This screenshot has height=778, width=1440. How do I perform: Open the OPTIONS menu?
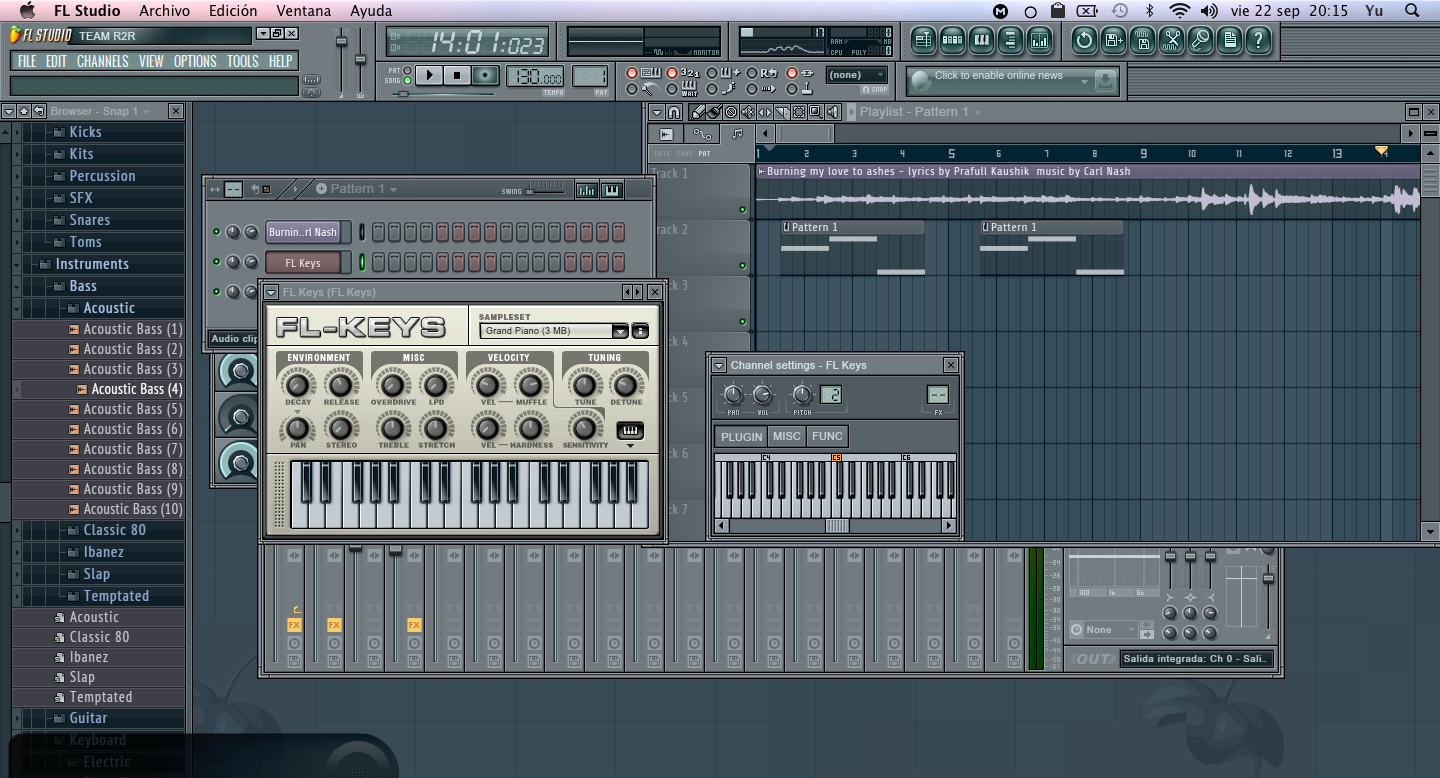point(195,61)
